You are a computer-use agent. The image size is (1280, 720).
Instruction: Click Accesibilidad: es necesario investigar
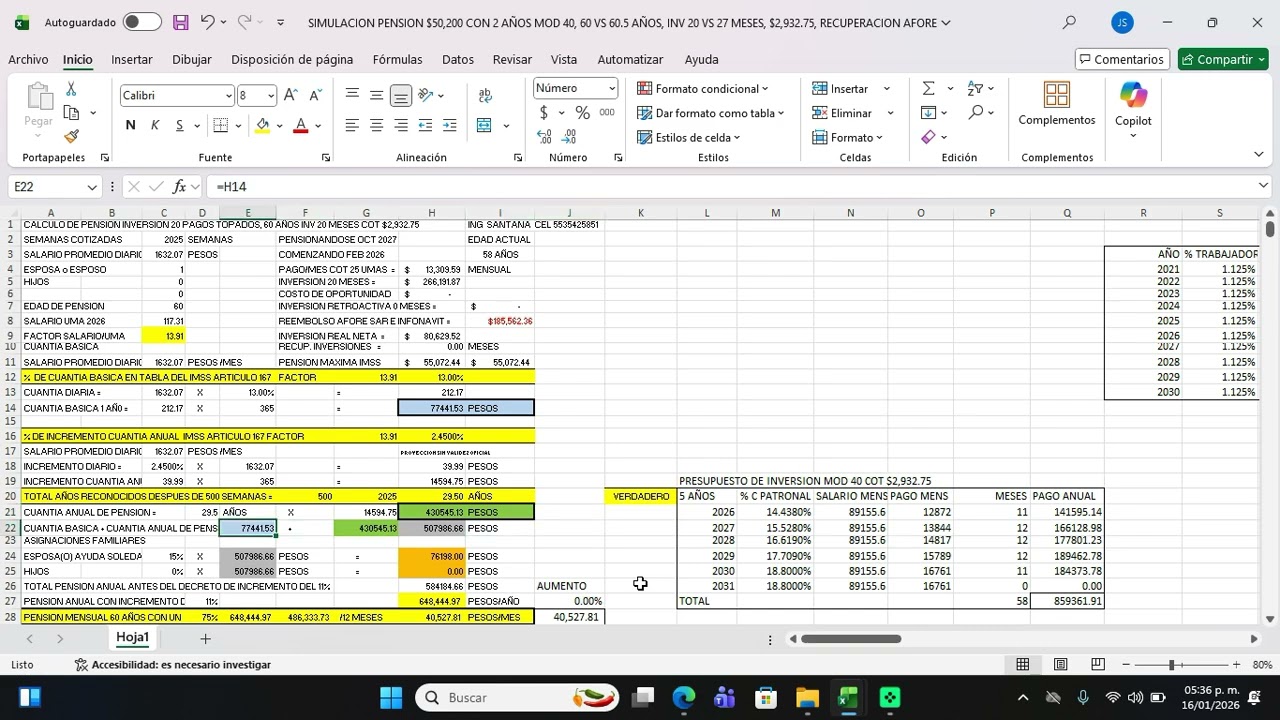click(x=172, y=664)
